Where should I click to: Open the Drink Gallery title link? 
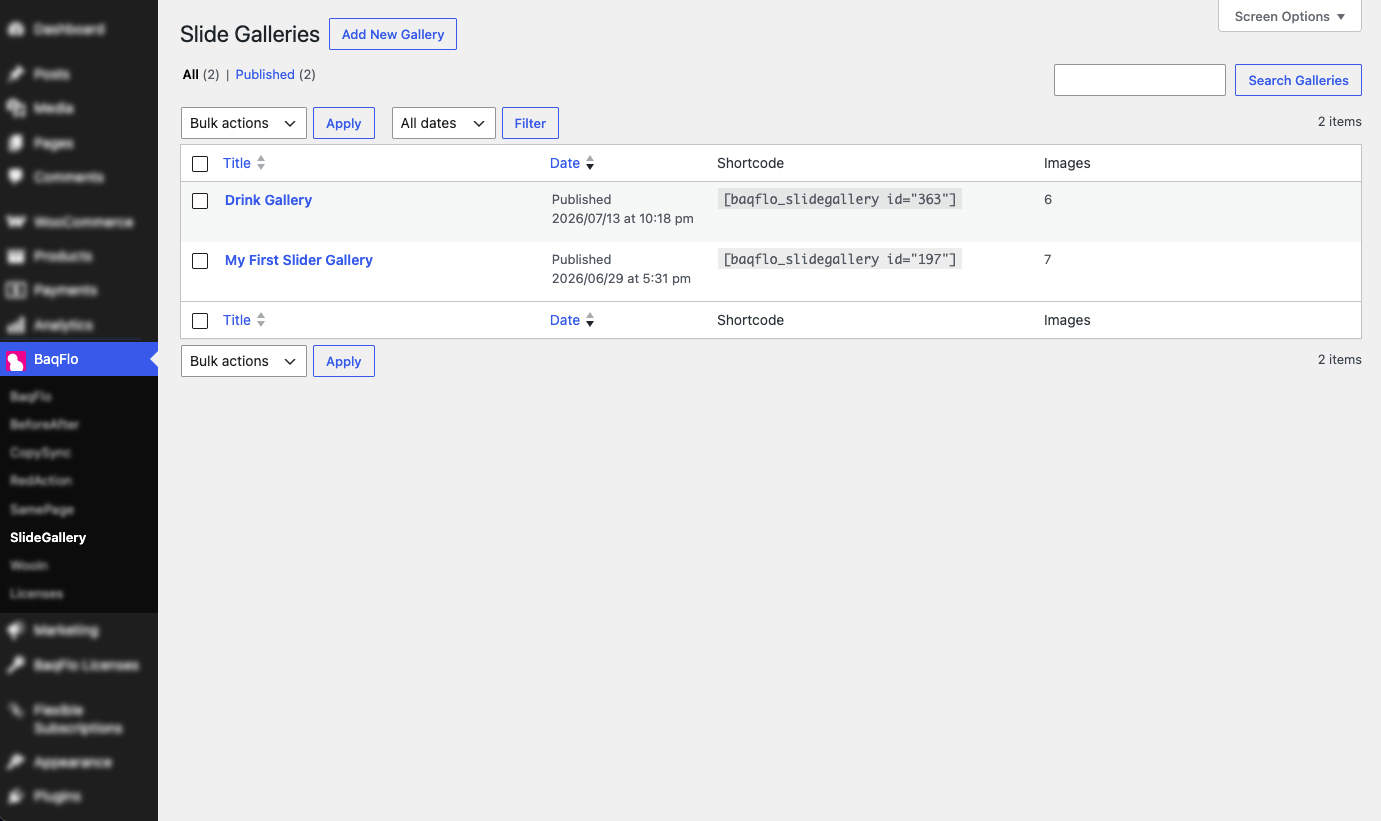[x=268, y=200]
